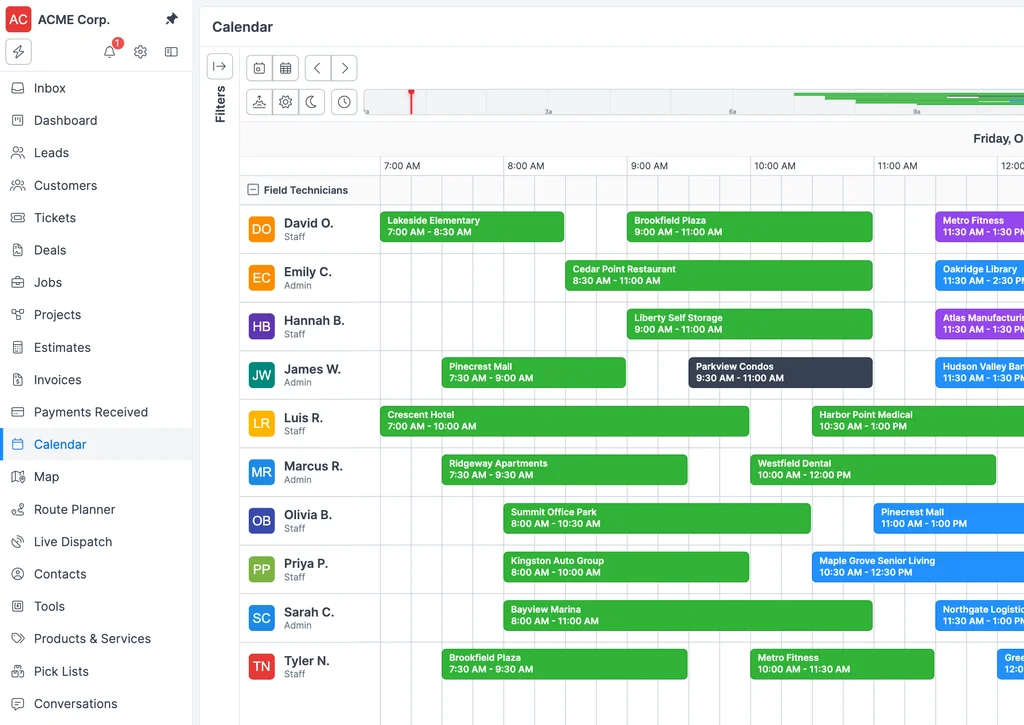
Task: Open Kingston Auto Group event
Action: tap(626, 567)
